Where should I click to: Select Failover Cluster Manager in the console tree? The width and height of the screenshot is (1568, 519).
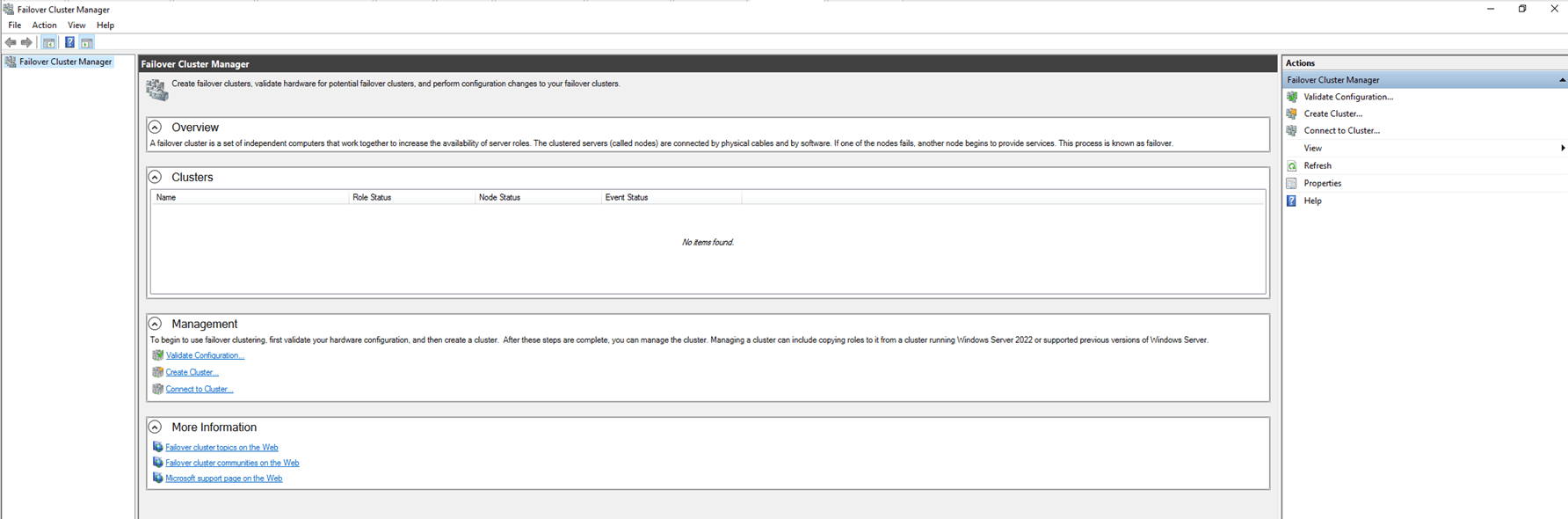point(66,62)
